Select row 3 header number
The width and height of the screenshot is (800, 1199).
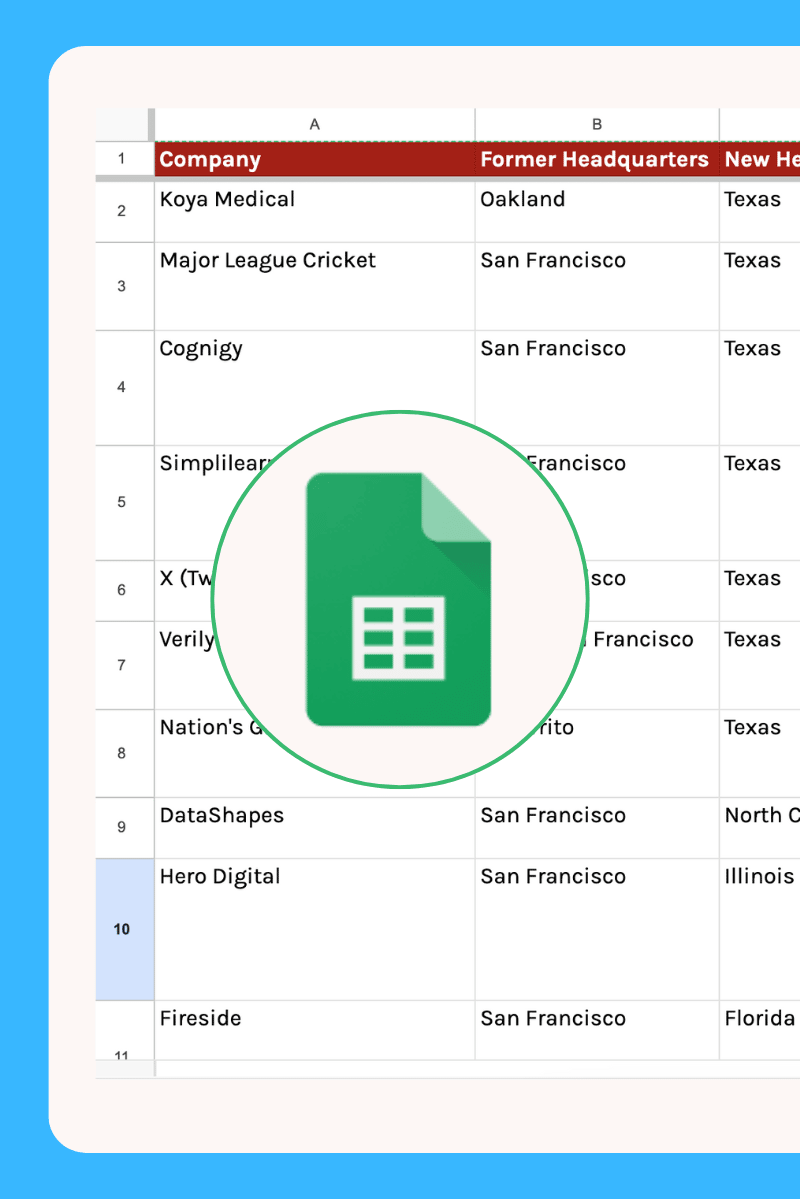click(x=122, y=287)
